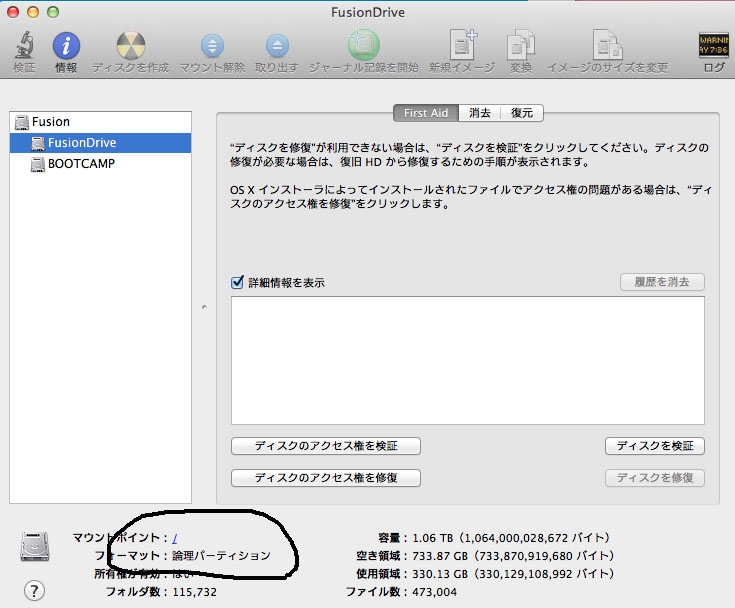Click the フォルダ数 115,732 value
Screen dimensions: 735x608
click(x=195, y=592)
